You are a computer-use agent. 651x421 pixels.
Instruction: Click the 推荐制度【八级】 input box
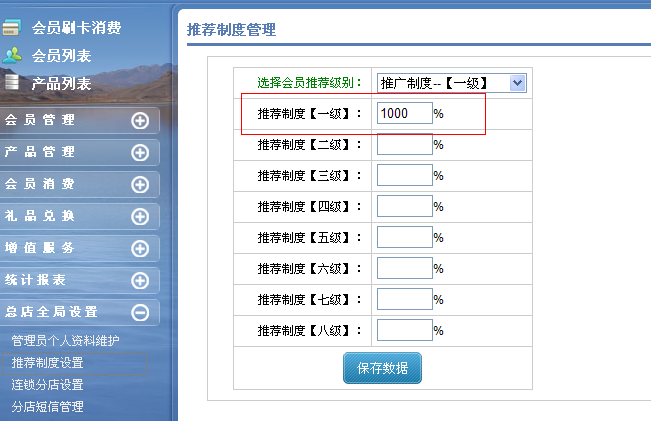(x=405, y=329)
